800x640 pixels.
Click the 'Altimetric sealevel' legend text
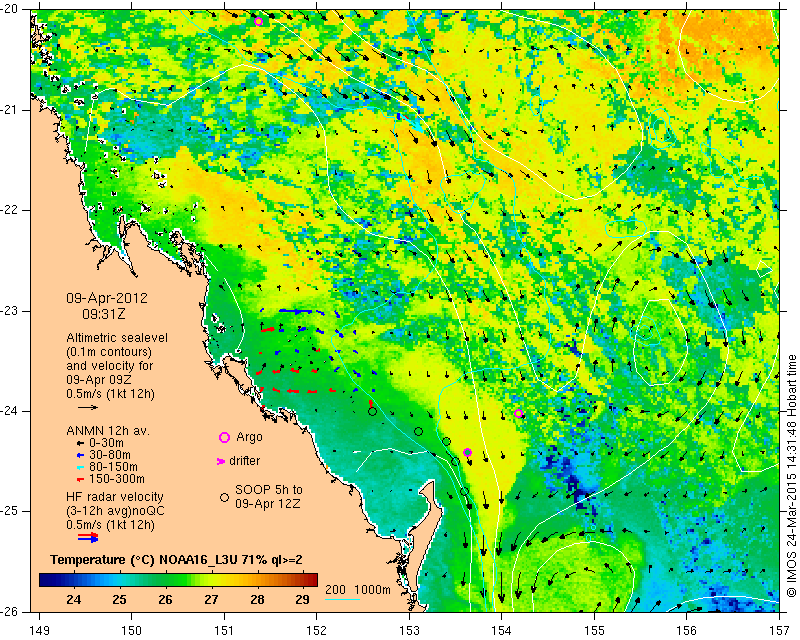(117, 338)
